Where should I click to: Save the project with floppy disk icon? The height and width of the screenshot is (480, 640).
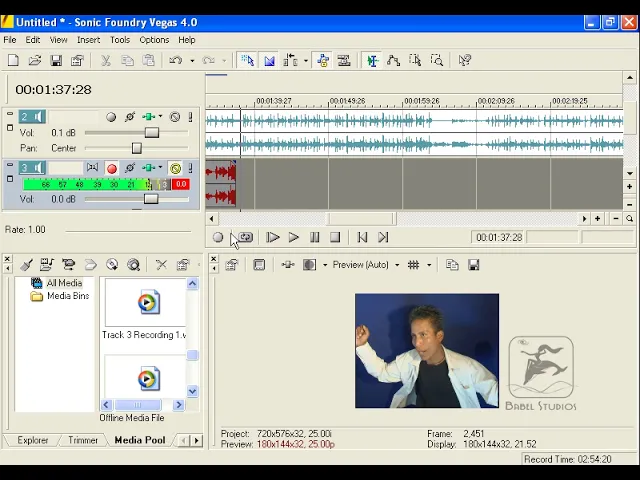click(x=56, y=60)
